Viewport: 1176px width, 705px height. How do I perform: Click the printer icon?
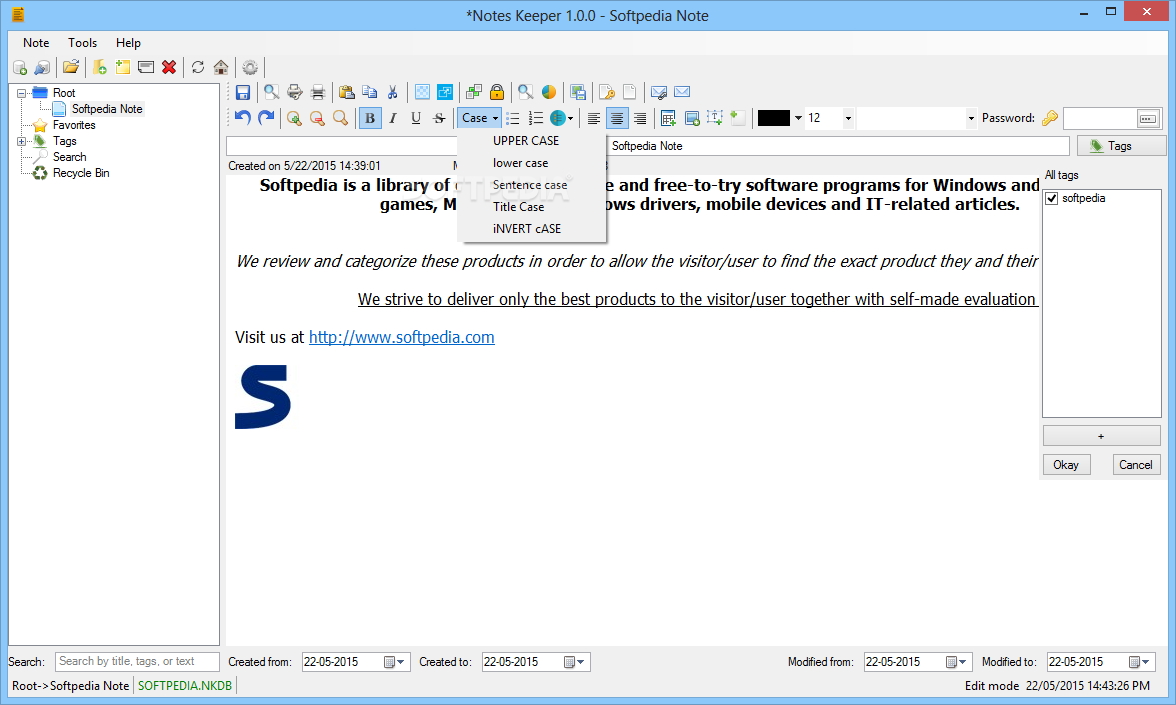click(318, 92)
